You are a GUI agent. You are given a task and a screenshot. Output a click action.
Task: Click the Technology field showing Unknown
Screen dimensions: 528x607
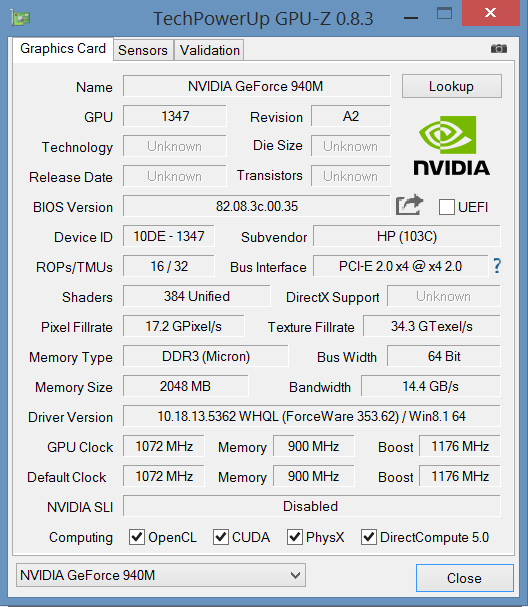175,146
